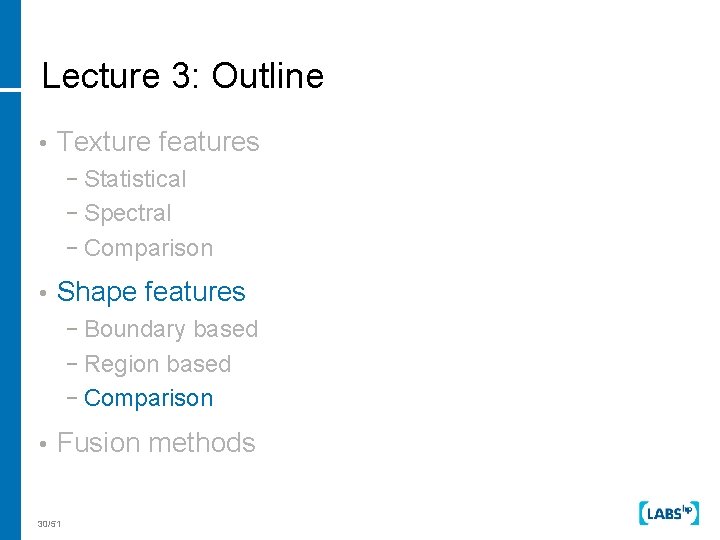Select the "Shape features" heading
The image size is (720, 540).
coord(151,292)
